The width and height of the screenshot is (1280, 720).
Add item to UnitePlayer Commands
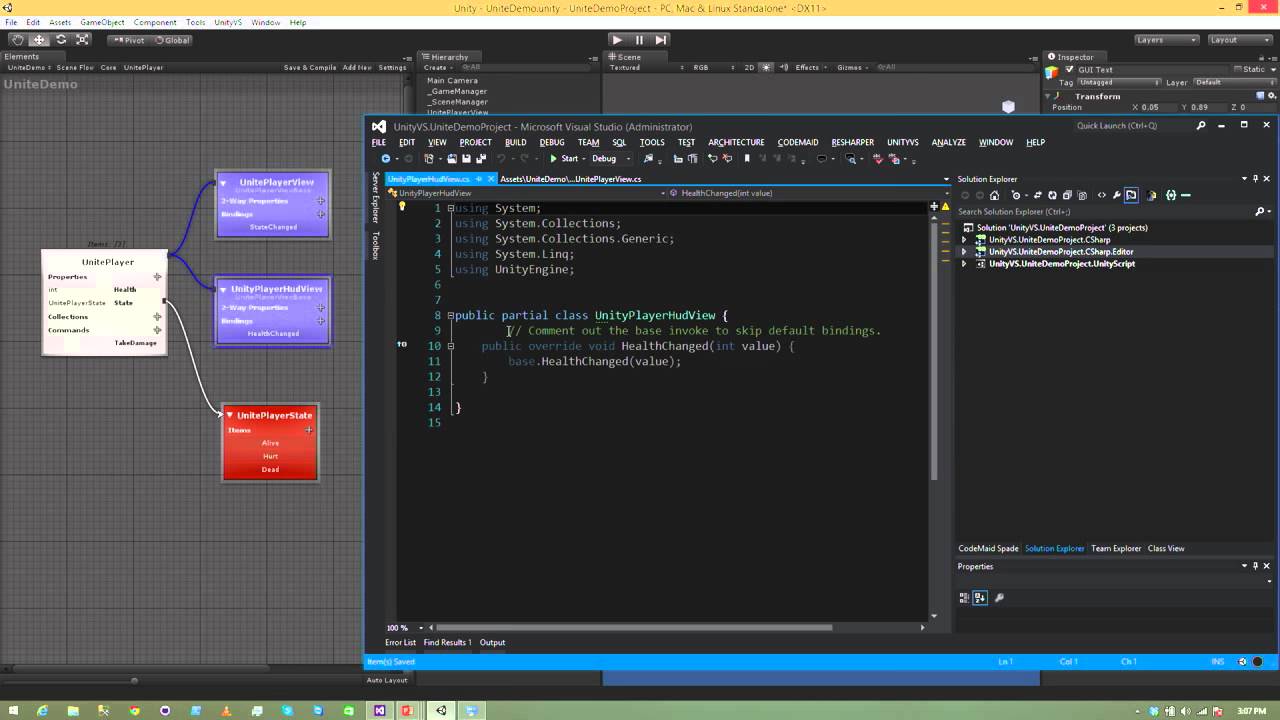[x=157, y=330]
